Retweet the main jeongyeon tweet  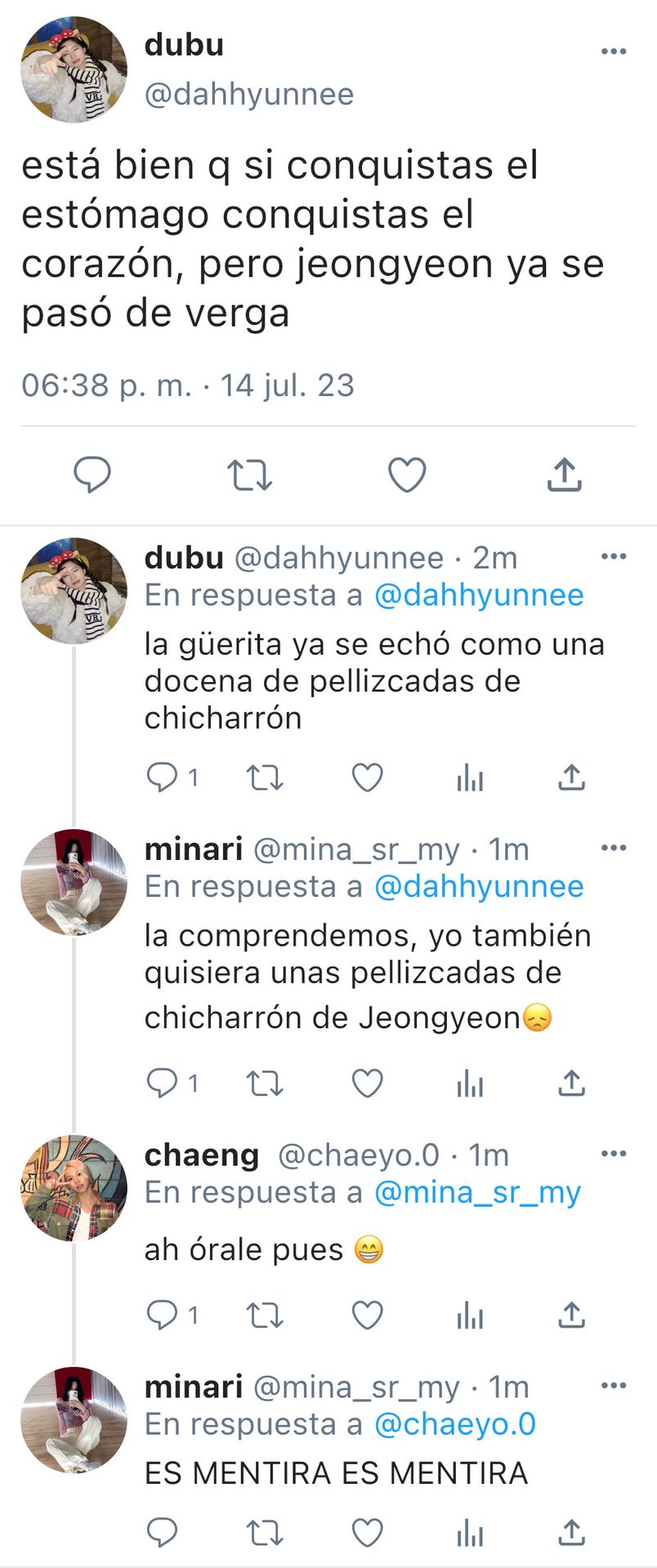click(x=249, y=474)
